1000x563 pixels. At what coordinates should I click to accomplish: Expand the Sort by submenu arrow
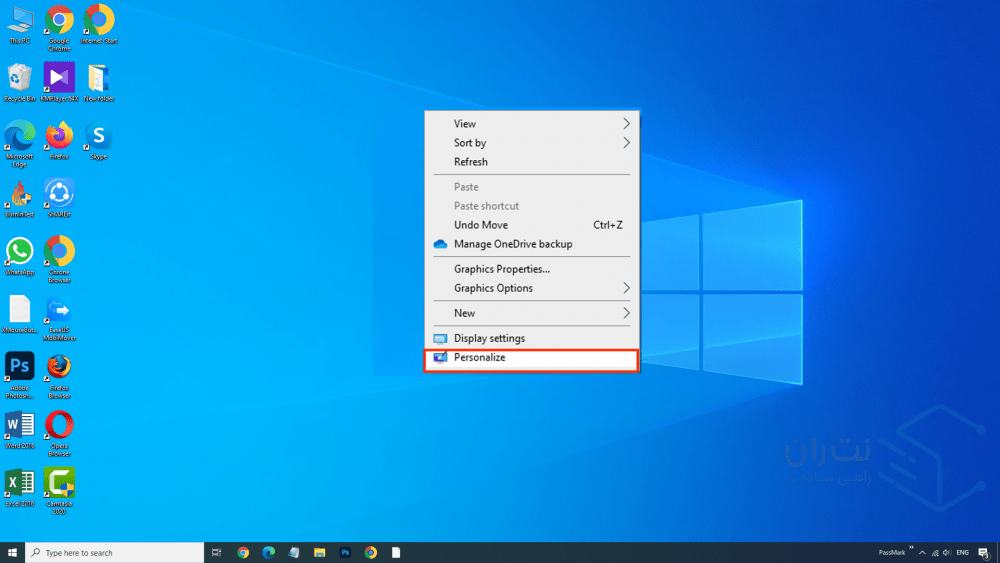tap(626, 143)
